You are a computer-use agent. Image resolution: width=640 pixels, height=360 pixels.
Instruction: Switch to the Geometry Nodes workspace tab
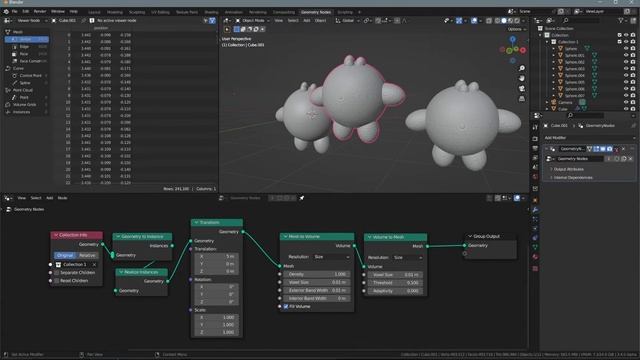(316, 12)
